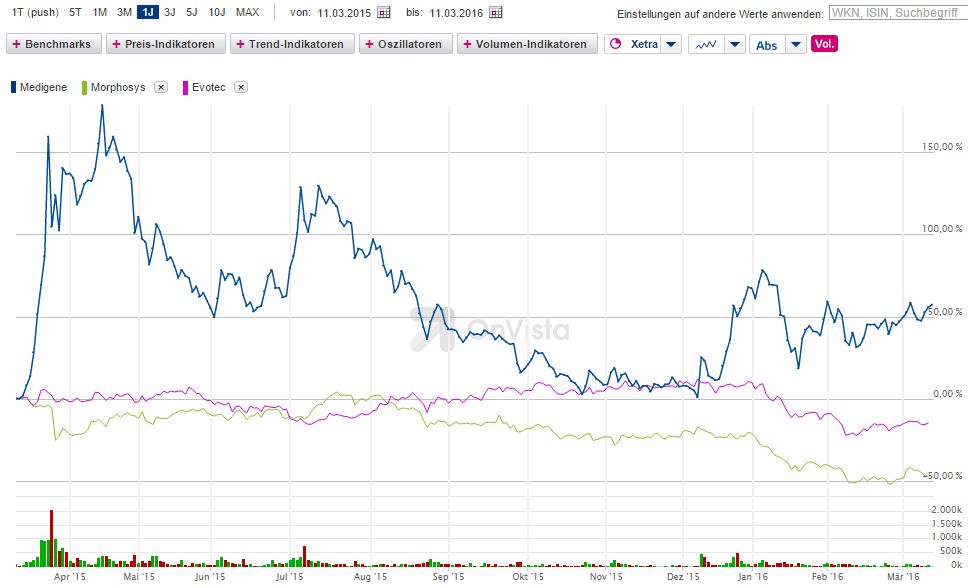Screen dimensions: 968x588
Task: Click the 100,00 % axis label
Action: pyautogui.click(x=942, y=229)
